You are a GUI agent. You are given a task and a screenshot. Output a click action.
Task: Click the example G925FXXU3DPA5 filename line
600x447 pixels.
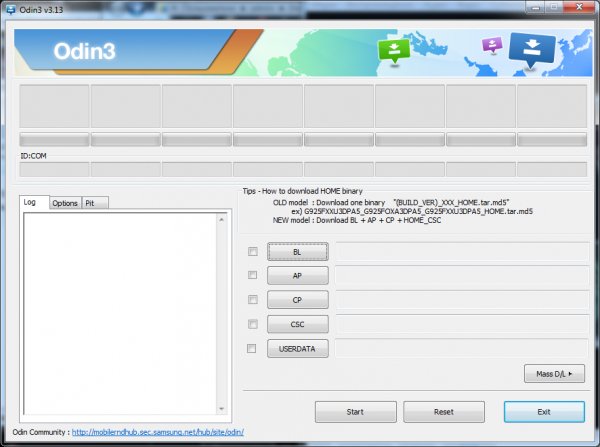point(412,211)
